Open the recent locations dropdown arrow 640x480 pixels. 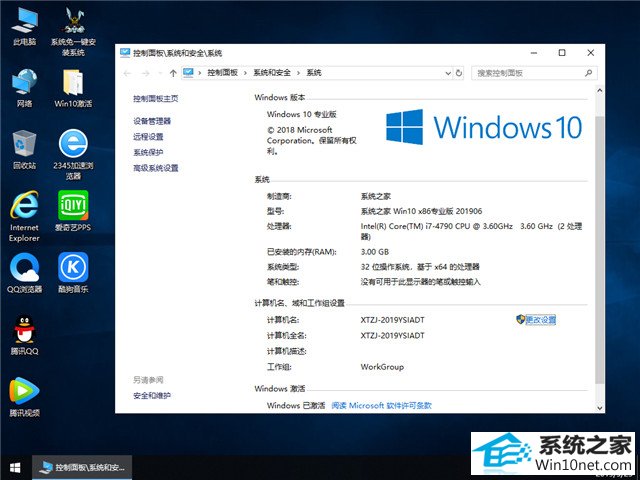click(x=160, y=73)
